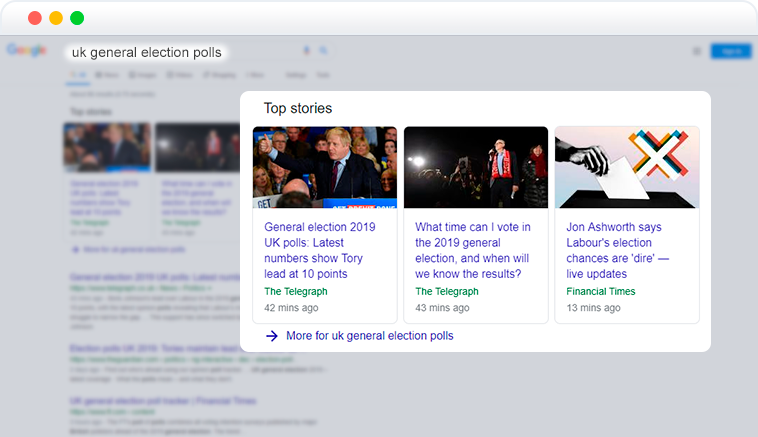This screenshot has height=437, width=758.
Task: Open What time can I vote headline
Action: click(x=472, y=250)
